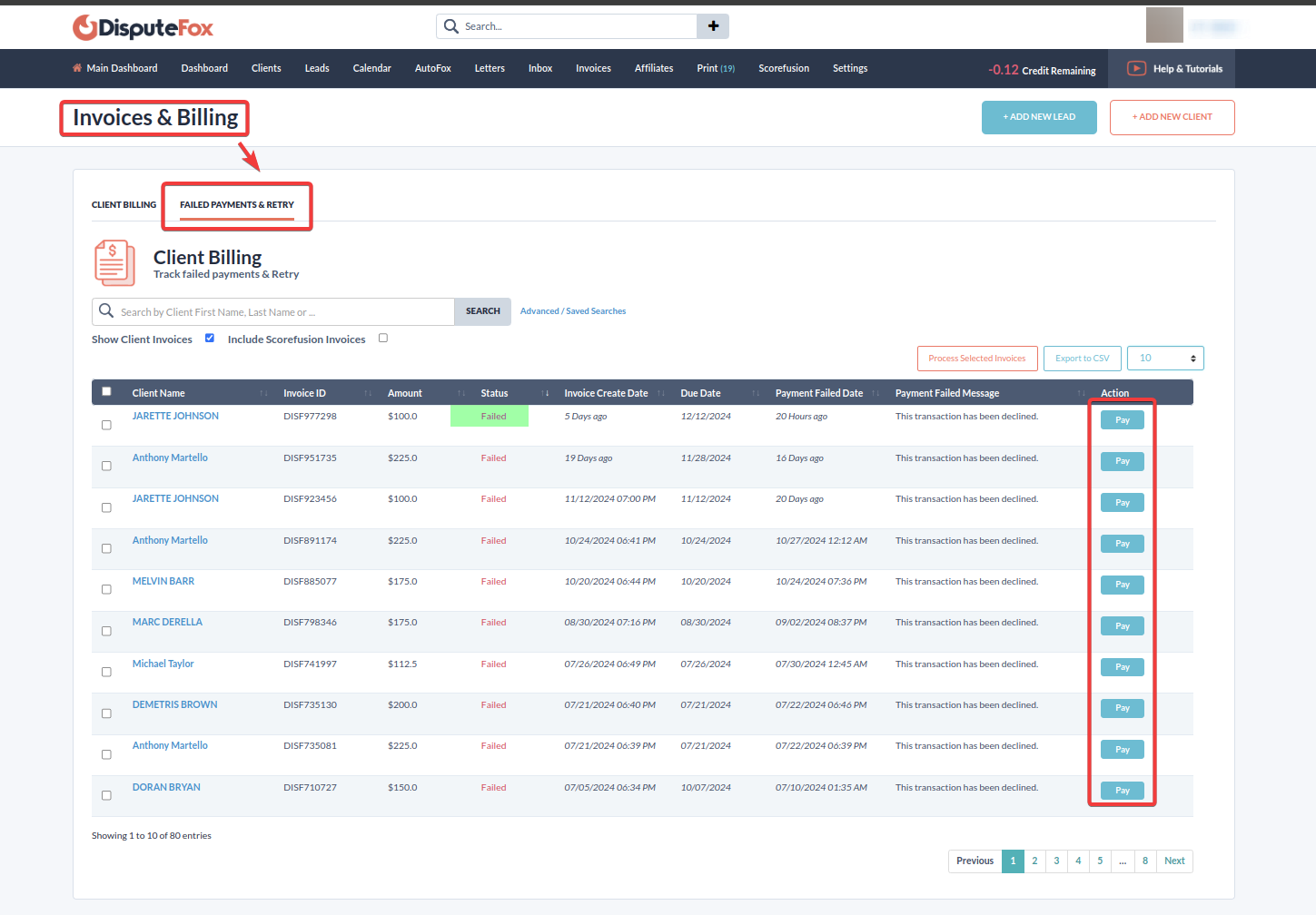This screenshot has width=1316, height=915.
Task: Go to pagination page 2
Action: click(1034, 861)
